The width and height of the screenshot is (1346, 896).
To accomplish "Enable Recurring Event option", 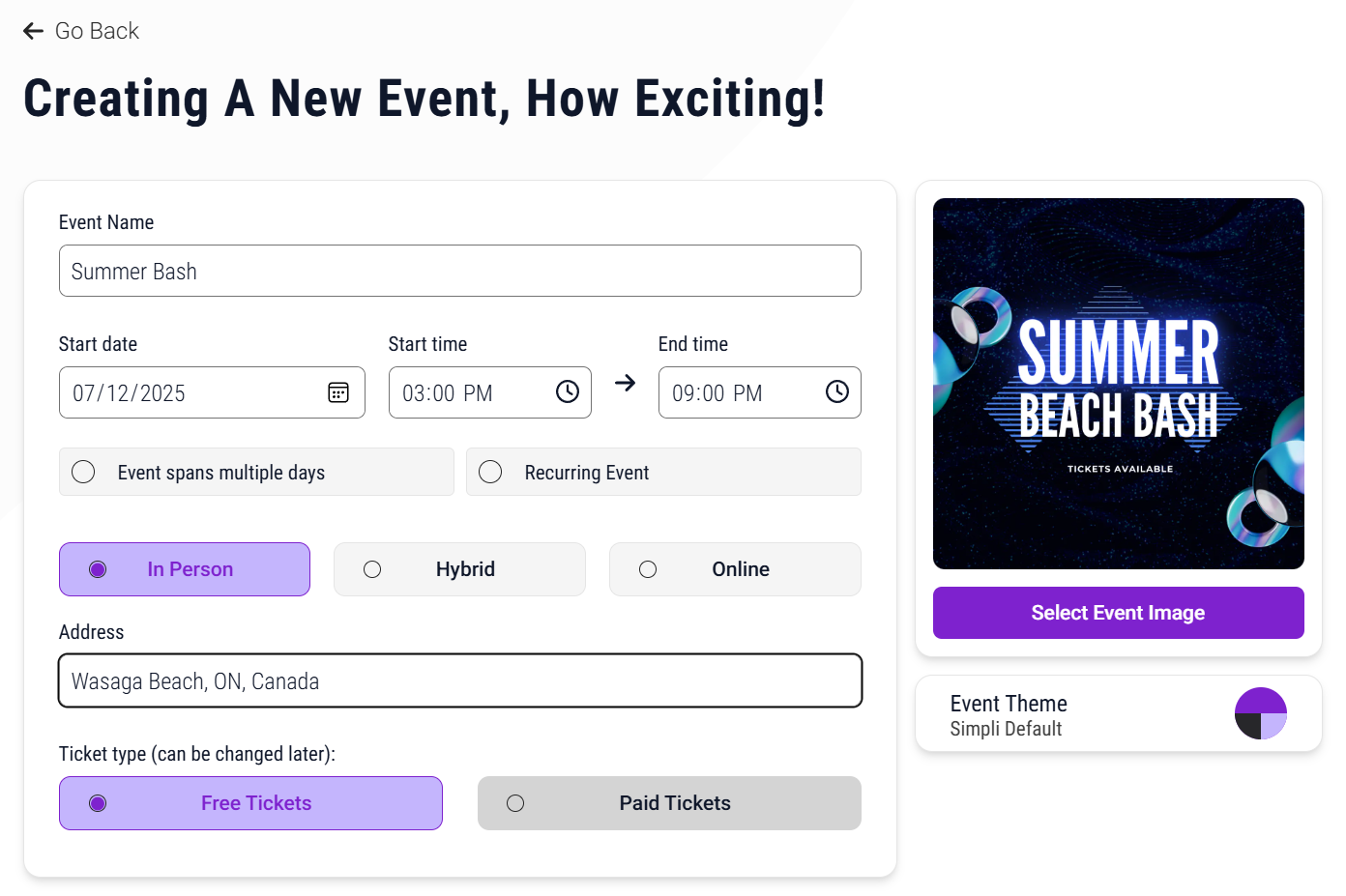I will pyautogui.click(x=490, y=472).
